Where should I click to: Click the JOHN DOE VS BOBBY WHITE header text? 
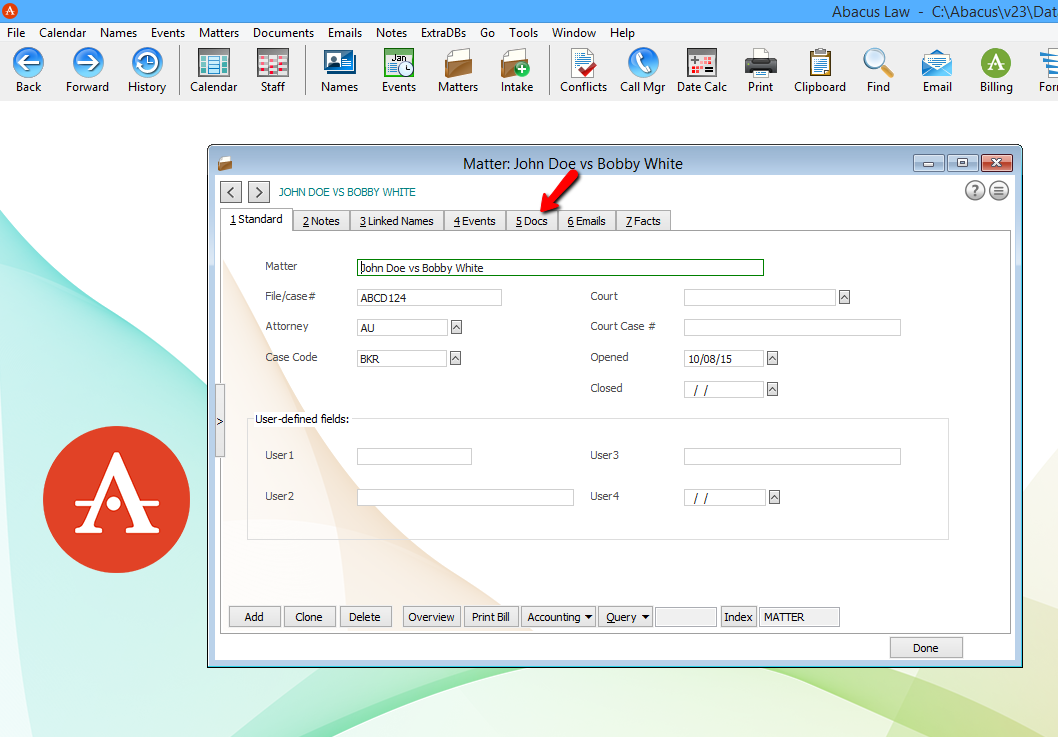coord(347,192)
